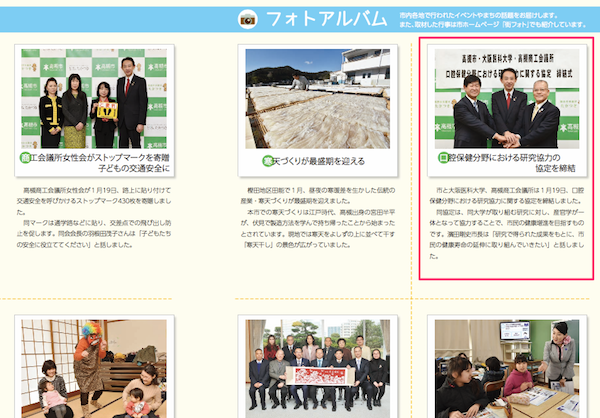
Task: Open the kanten drying field photo
Action: [318, 98]
